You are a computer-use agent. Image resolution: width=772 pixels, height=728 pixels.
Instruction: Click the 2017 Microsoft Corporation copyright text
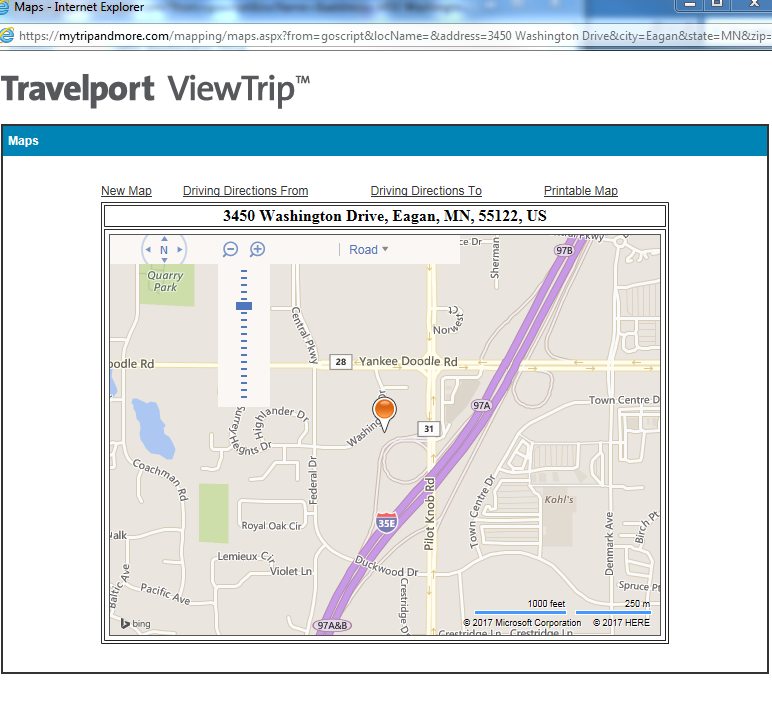point(522,623)
